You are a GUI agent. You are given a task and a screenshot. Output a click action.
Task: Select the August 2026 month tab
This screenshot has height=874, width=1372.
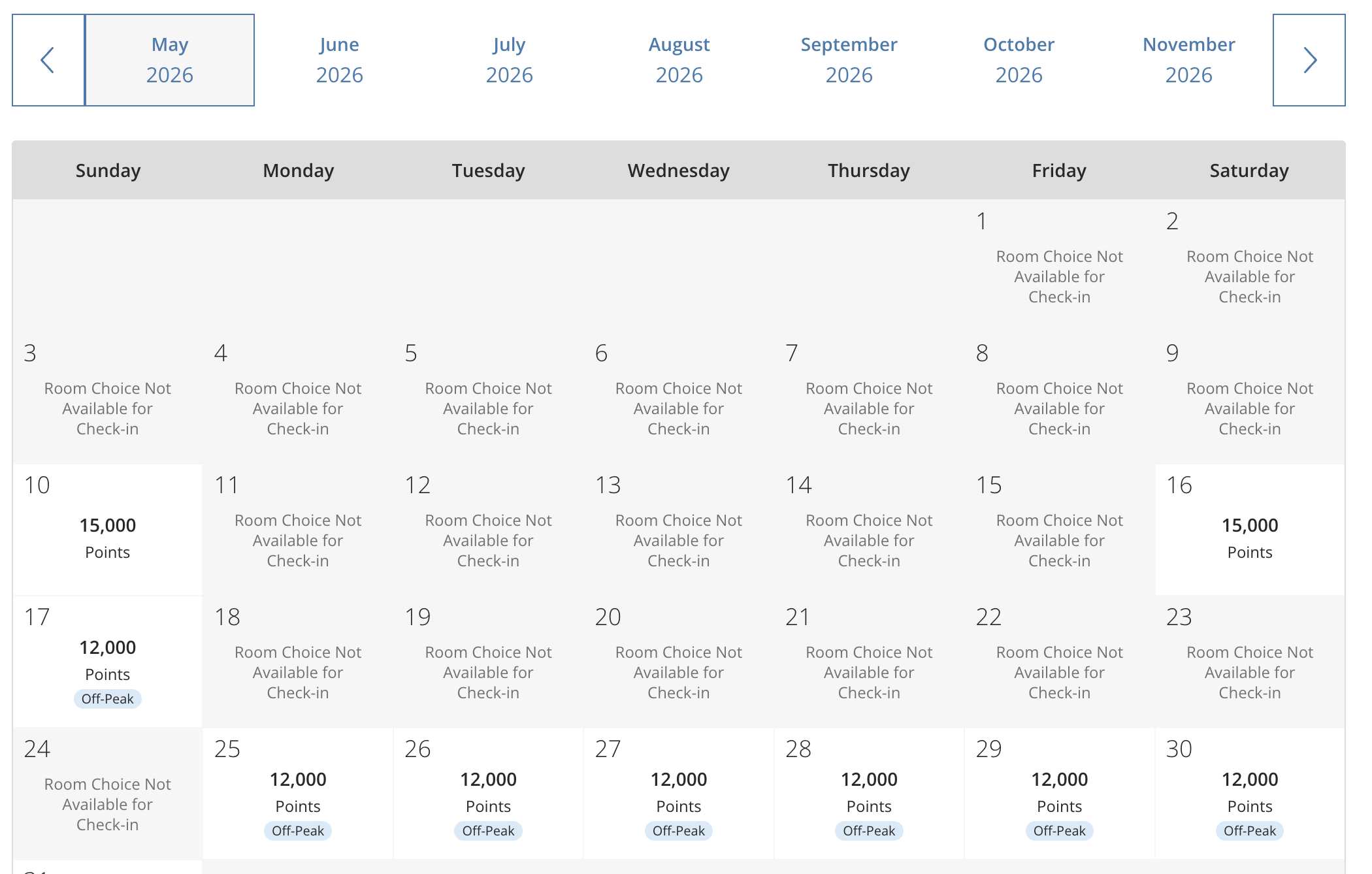[679, 59]
